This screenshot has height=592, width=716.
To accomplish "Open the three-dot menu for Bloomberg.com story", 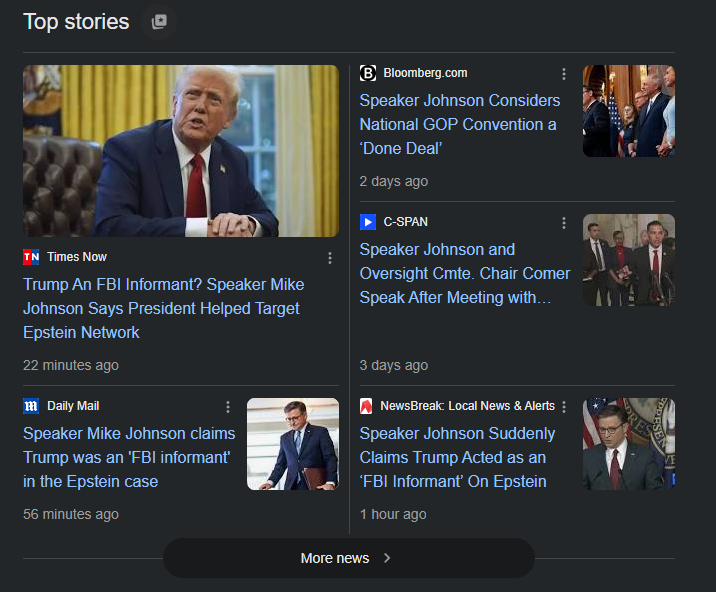I will pyautogui.click(x=564, y=74).
